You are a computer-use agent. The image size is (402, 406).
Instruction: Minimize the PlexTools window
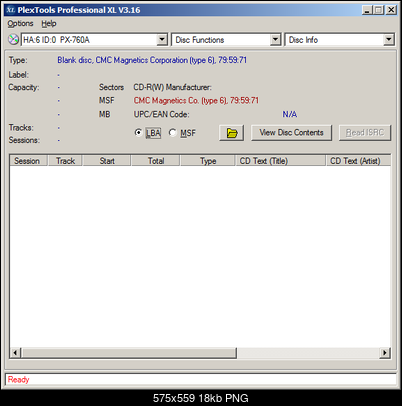click(x=367, y=10)
